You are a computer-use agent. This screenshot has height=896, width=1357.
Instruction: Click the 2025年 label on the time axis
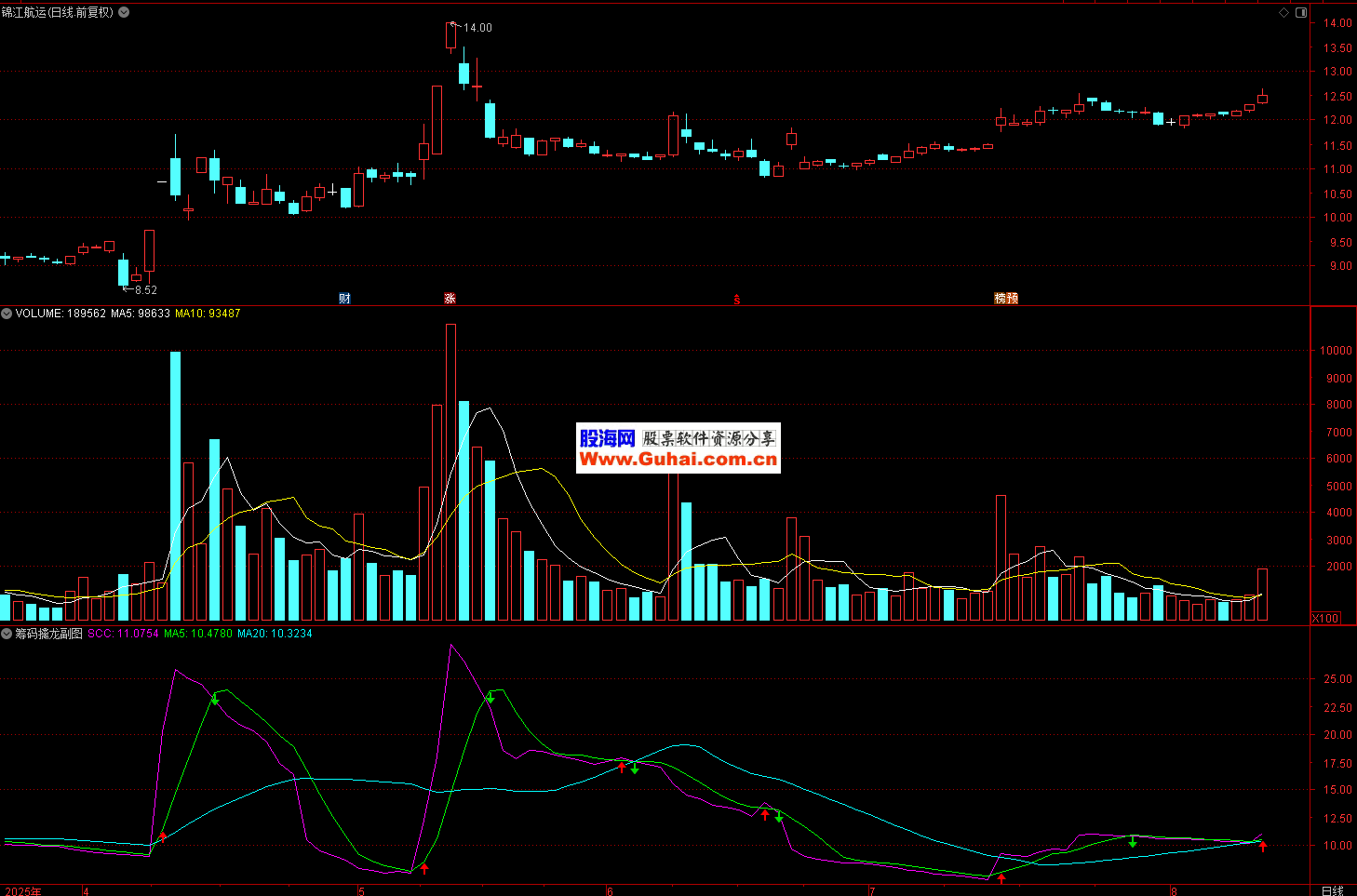point(23,891)
